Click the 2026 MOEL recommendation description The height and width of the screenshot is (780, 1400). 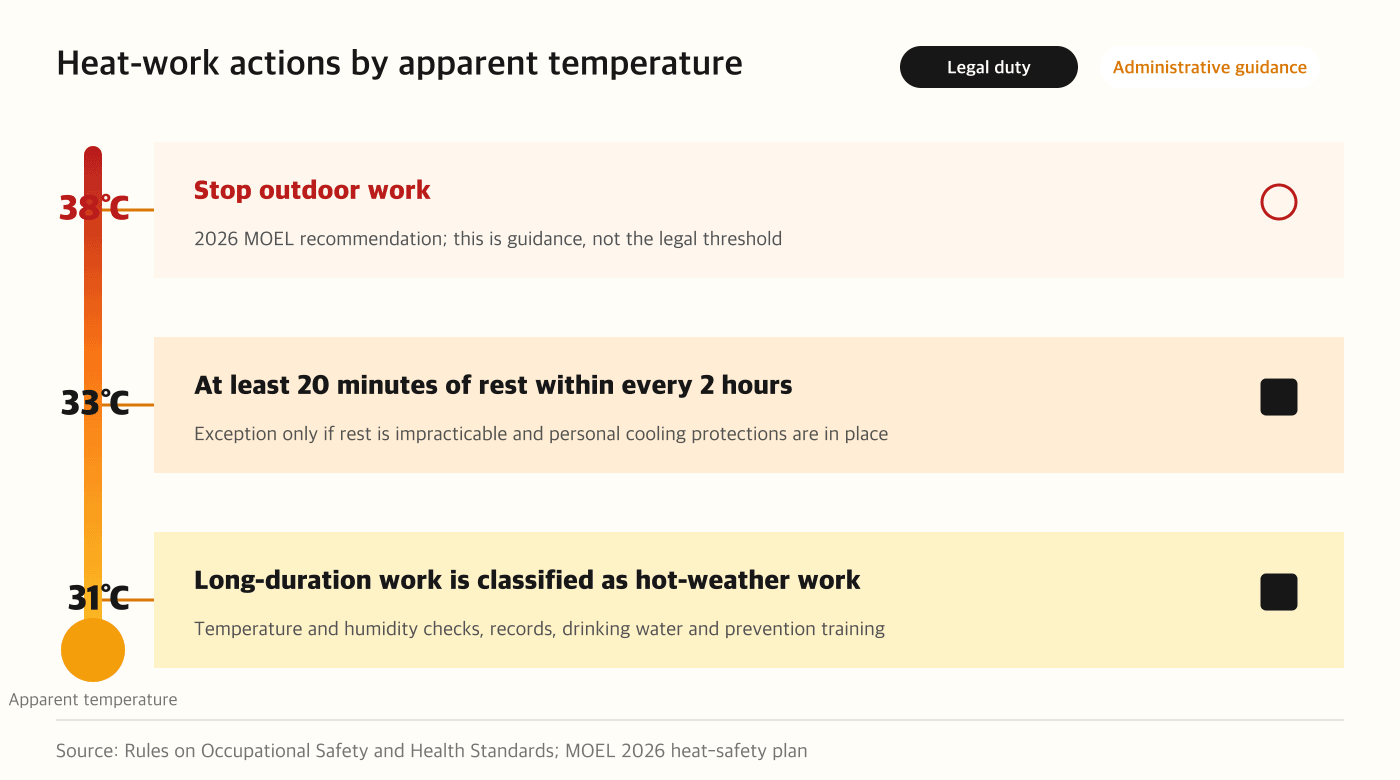click(x=488, y=239)
